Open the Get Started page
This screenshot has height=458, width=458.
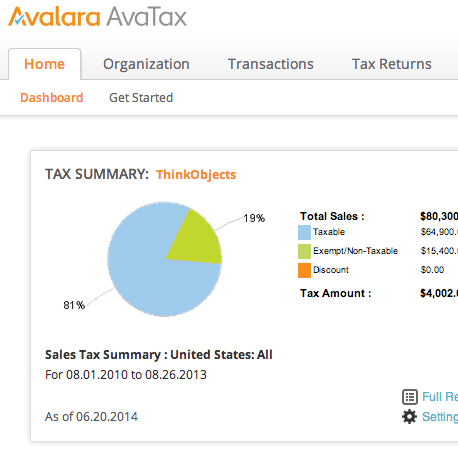[x=141, y=98]
